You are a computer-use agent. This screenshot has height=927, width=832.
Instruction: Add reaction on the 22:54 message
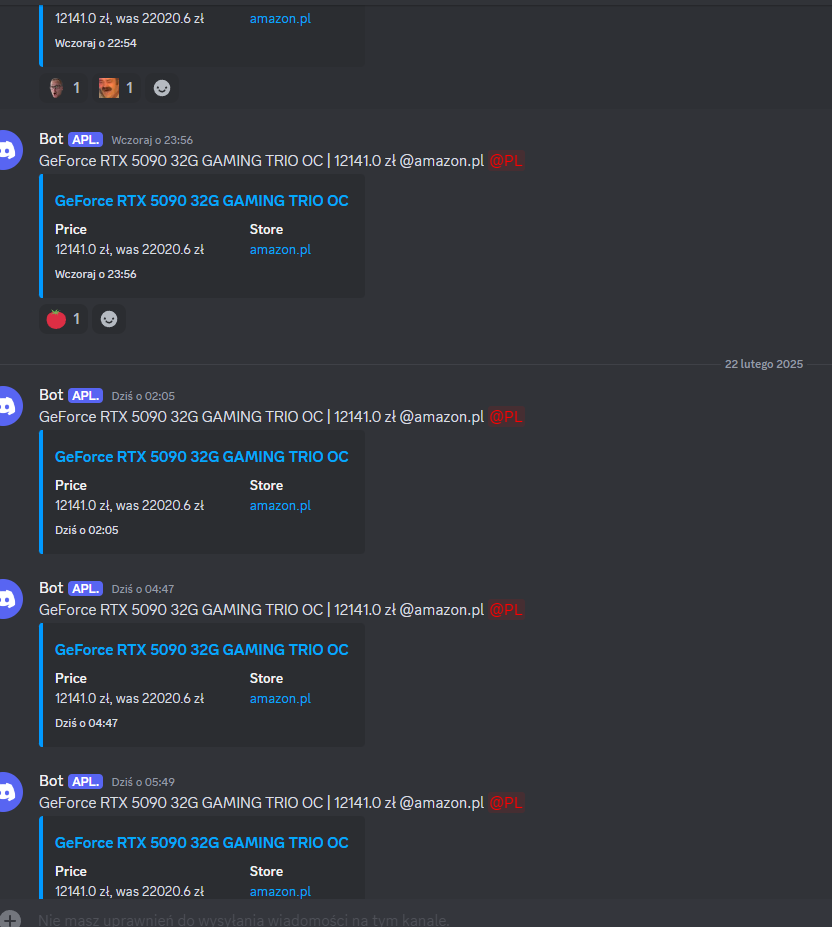(162, 88)
